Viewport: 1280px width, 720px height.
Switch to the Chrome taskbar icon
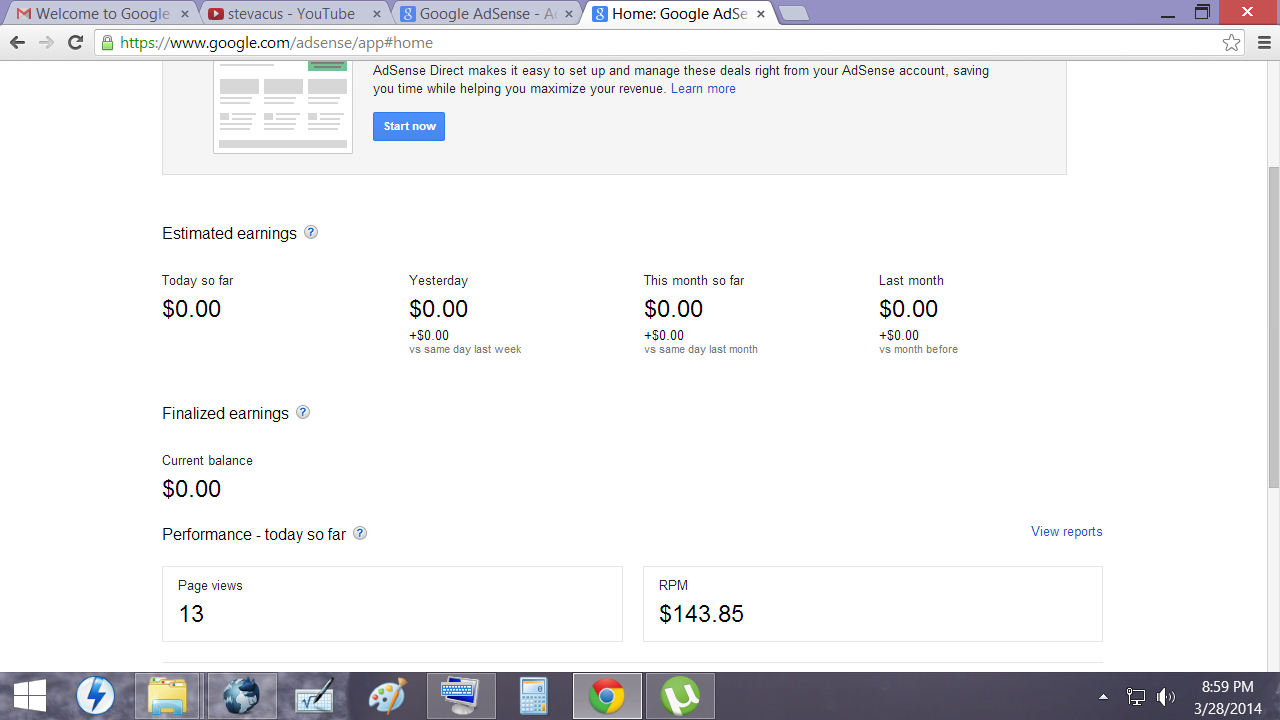point(607,696)
